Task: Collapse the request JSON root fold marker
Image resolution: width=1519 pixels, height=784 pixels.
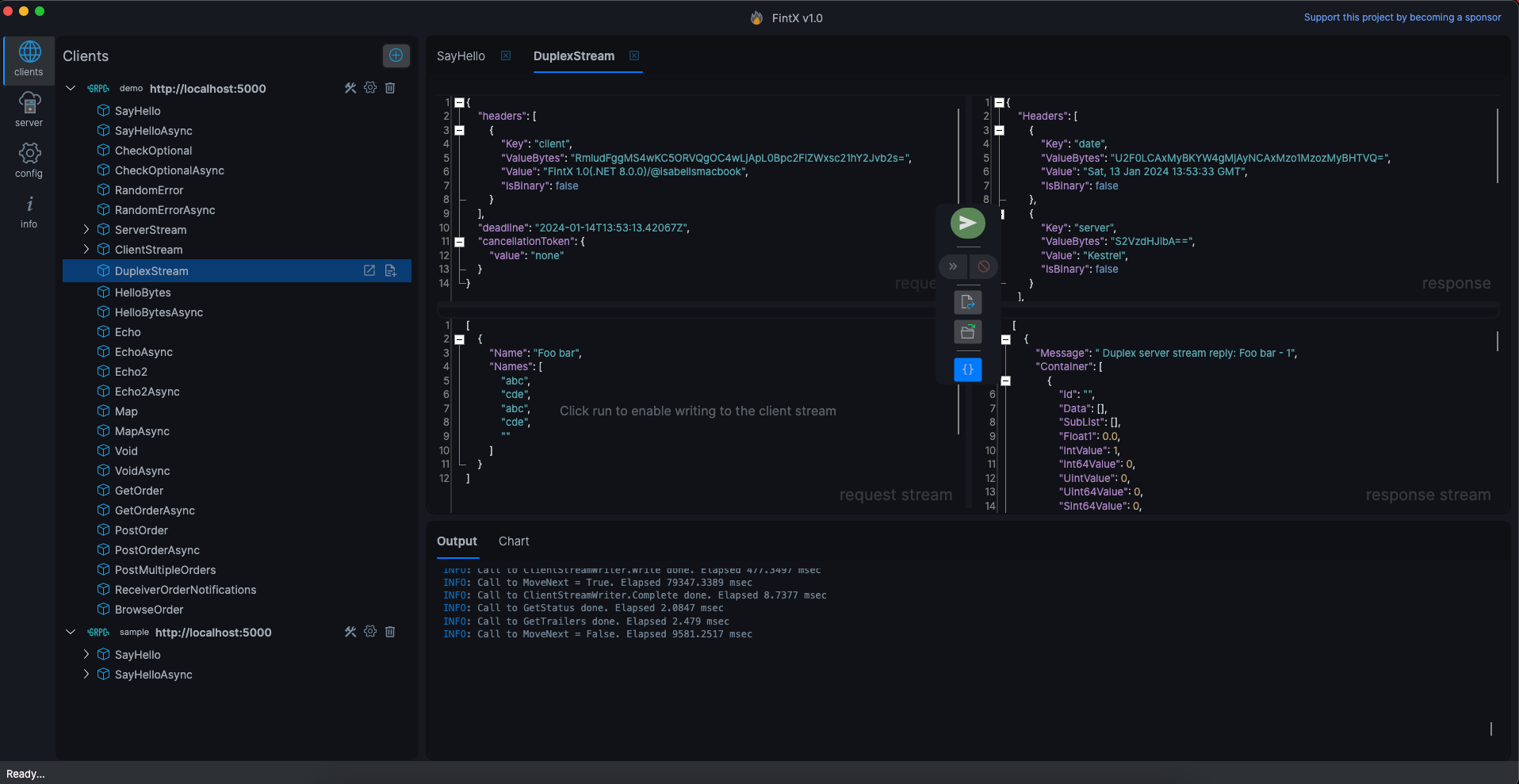Action: [459, 102]
